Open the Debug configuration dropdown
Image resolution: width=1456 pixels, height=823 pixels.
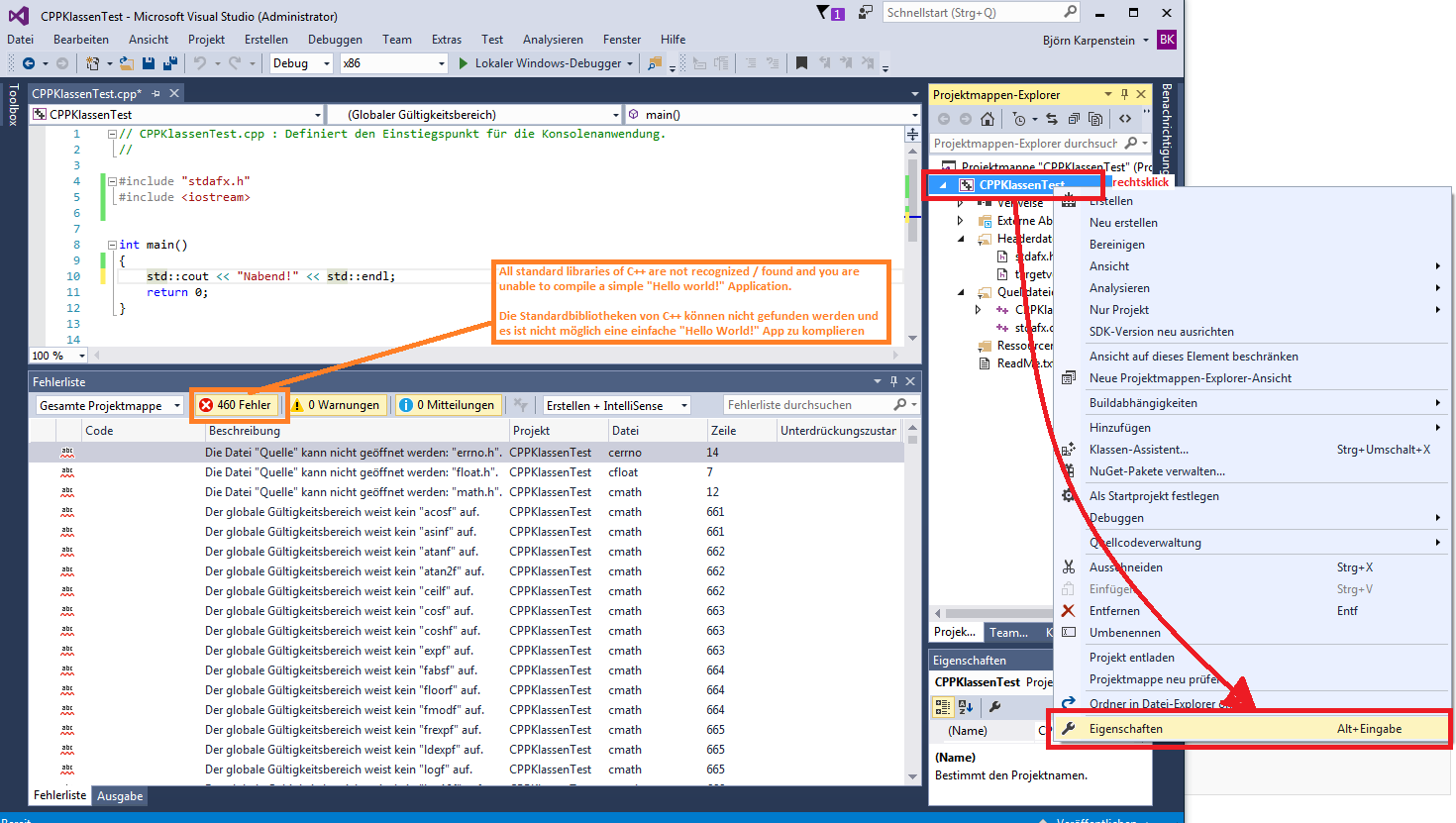pos(301,63)
